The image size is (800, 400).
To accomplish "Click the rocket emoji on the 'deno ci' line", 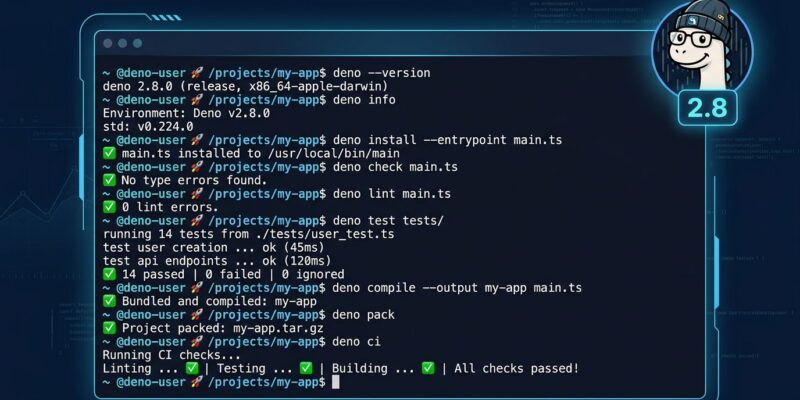I will (196, 341).
